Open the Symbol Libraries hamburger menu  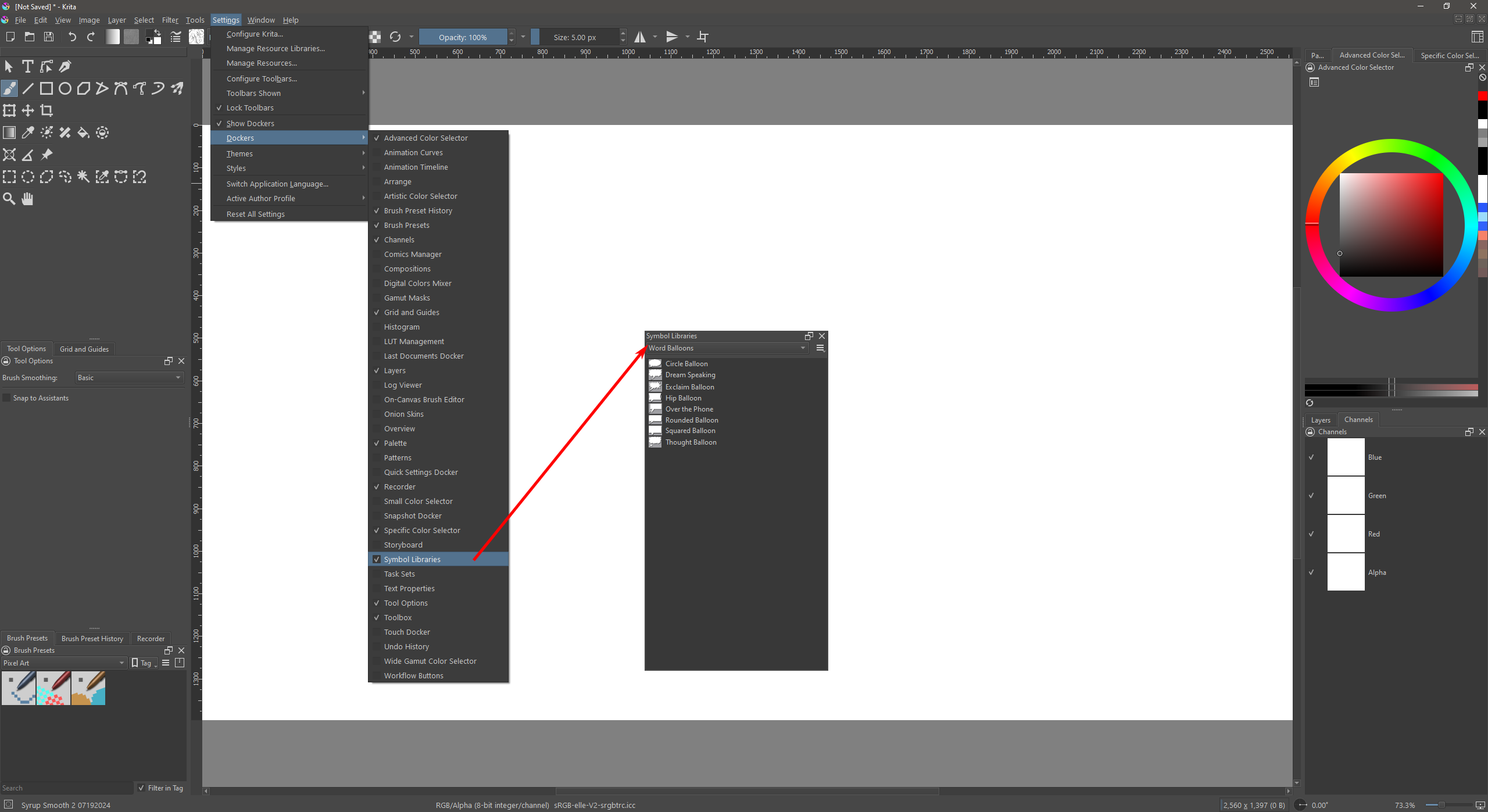pos(820,348)
